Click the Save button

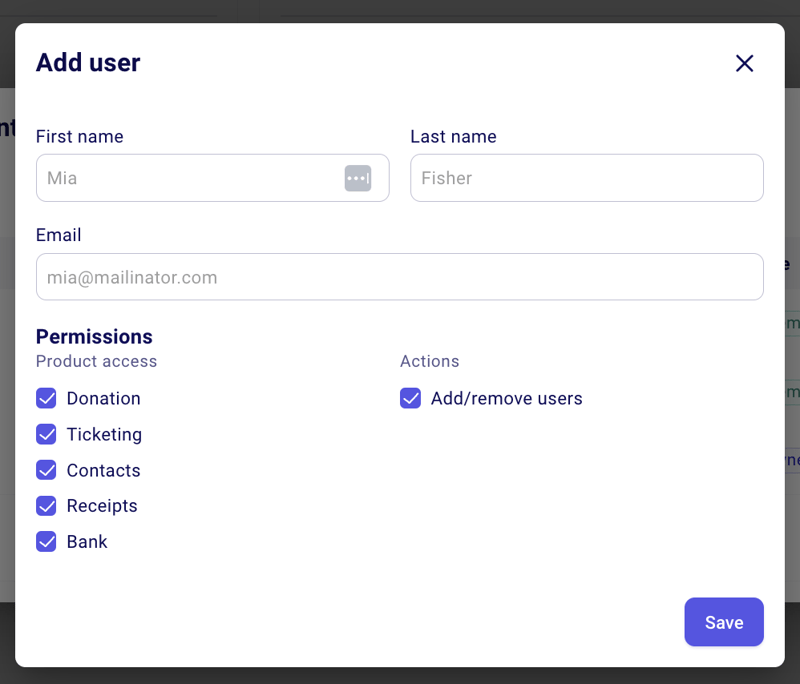(724, 622)
